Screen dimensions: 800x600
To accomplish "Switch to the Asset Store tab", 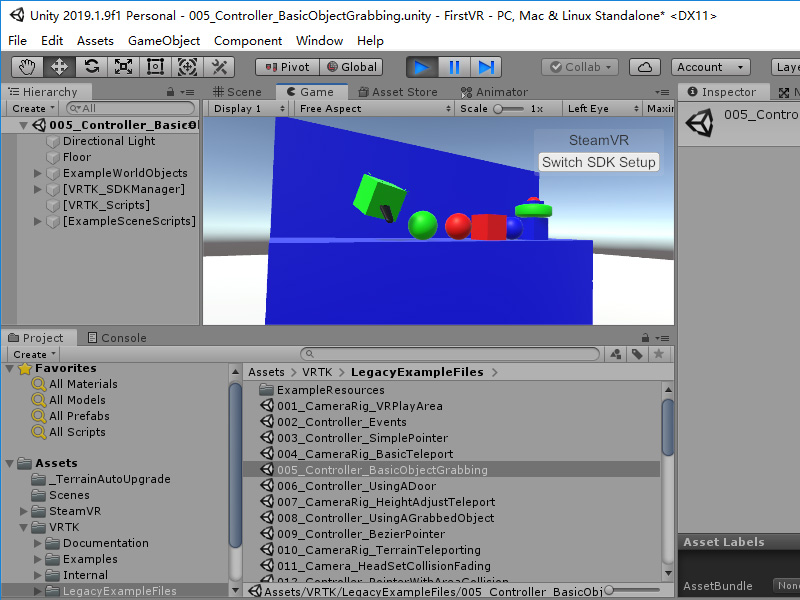I will [x=398, y=92].
